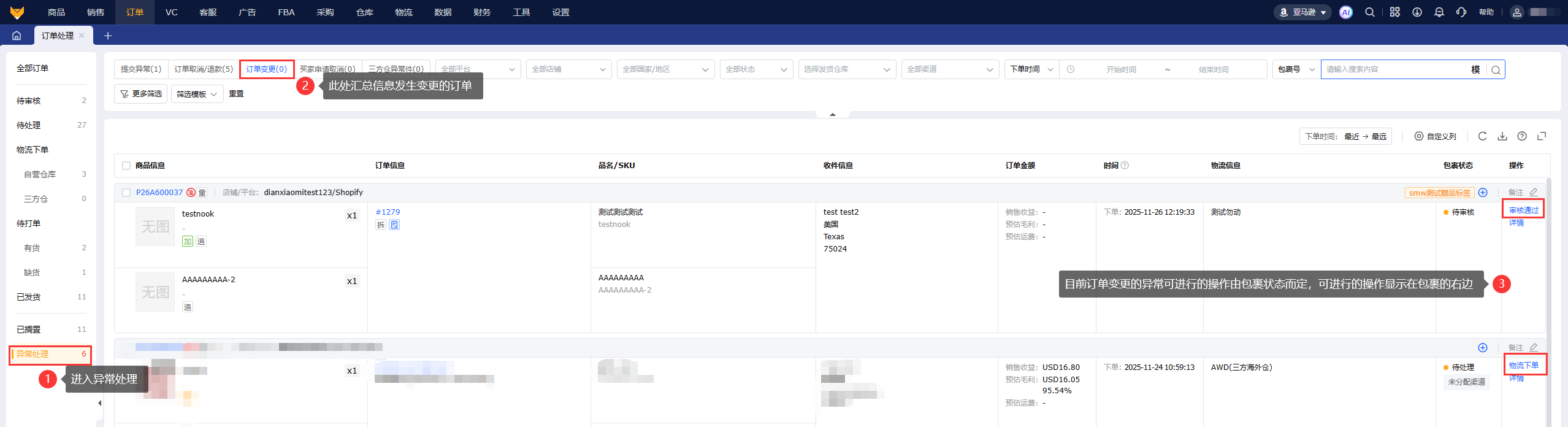Select all orders with the header checkbox
Viewport: 1568px width, 427px height.
126,166
